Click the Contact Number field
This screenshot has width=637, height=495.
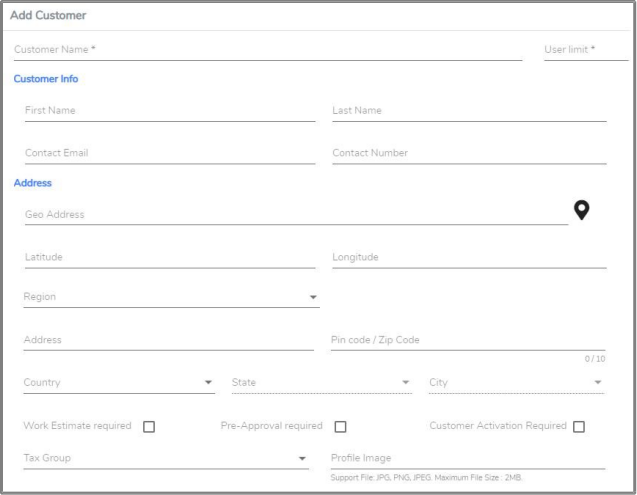[x=469, y=154]
